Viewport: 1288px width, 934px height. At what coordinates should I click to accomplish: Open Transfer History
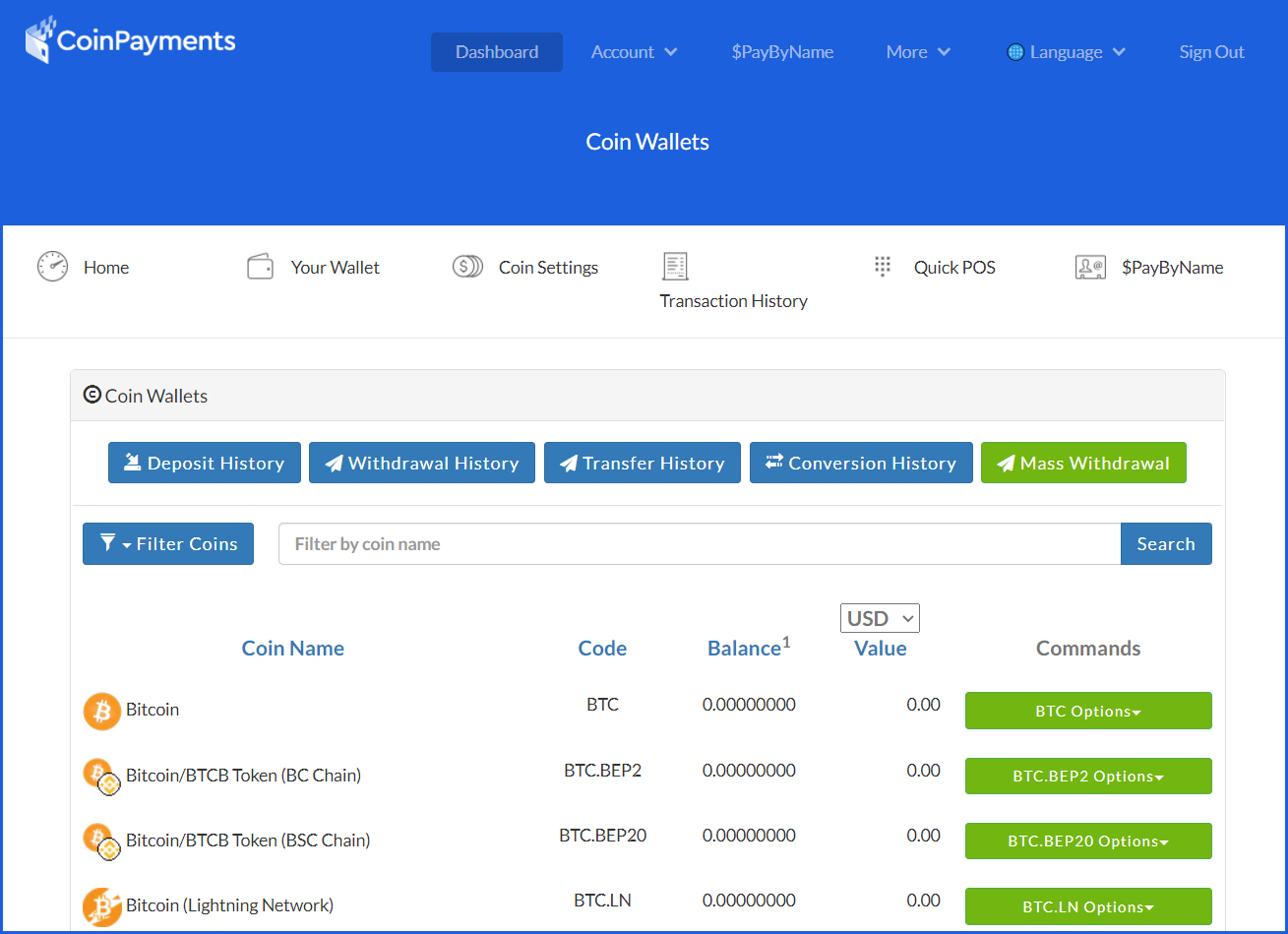(x=643, y=463)
